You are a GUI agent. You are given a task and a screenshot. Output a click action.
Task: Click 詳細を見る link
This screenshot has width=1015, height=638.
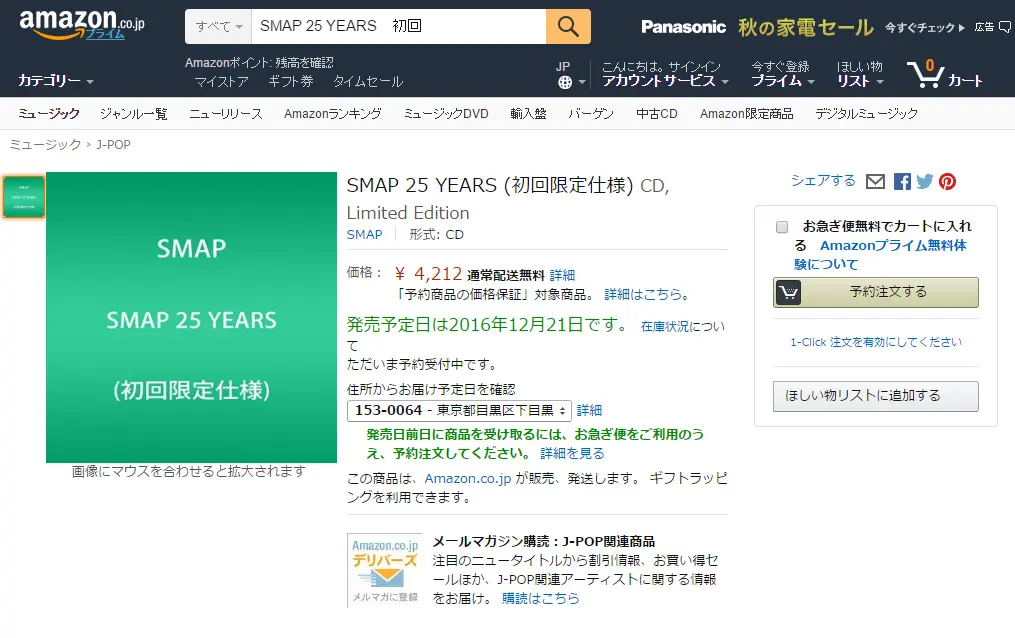572,454
